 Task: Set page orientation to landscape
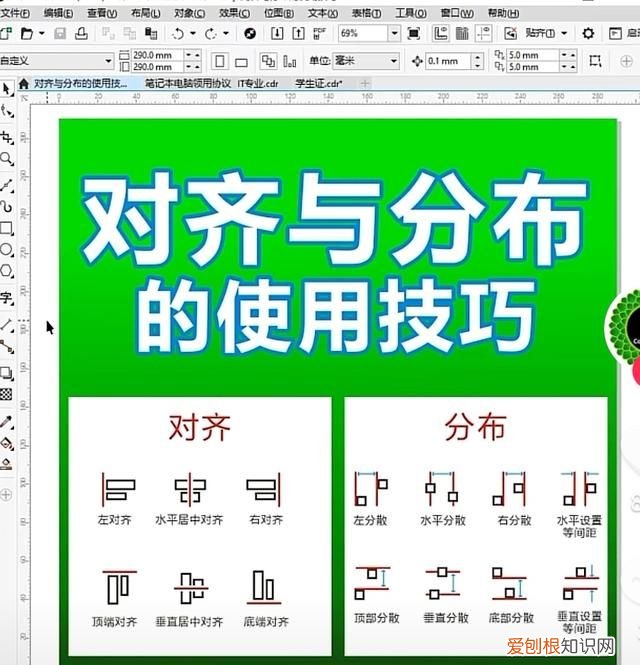click(x=241, y=62)
